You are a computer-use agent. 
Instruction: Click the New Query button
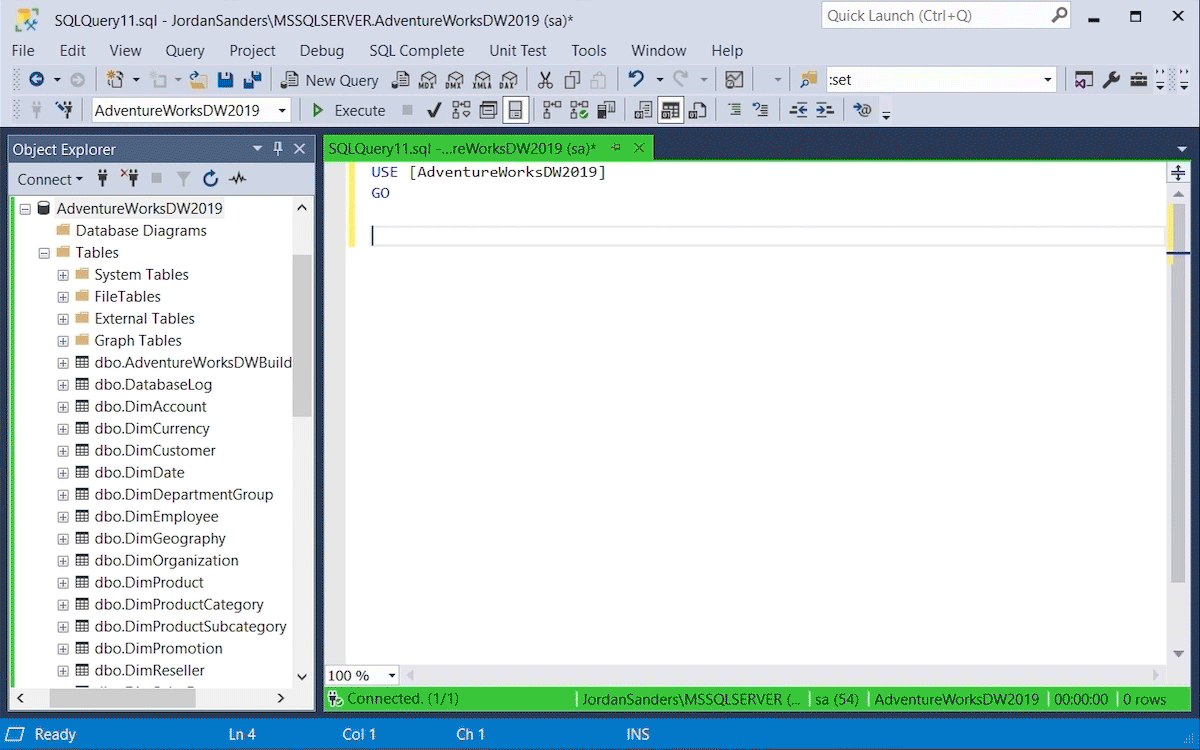pyautogui.click(x=330, y=80)
